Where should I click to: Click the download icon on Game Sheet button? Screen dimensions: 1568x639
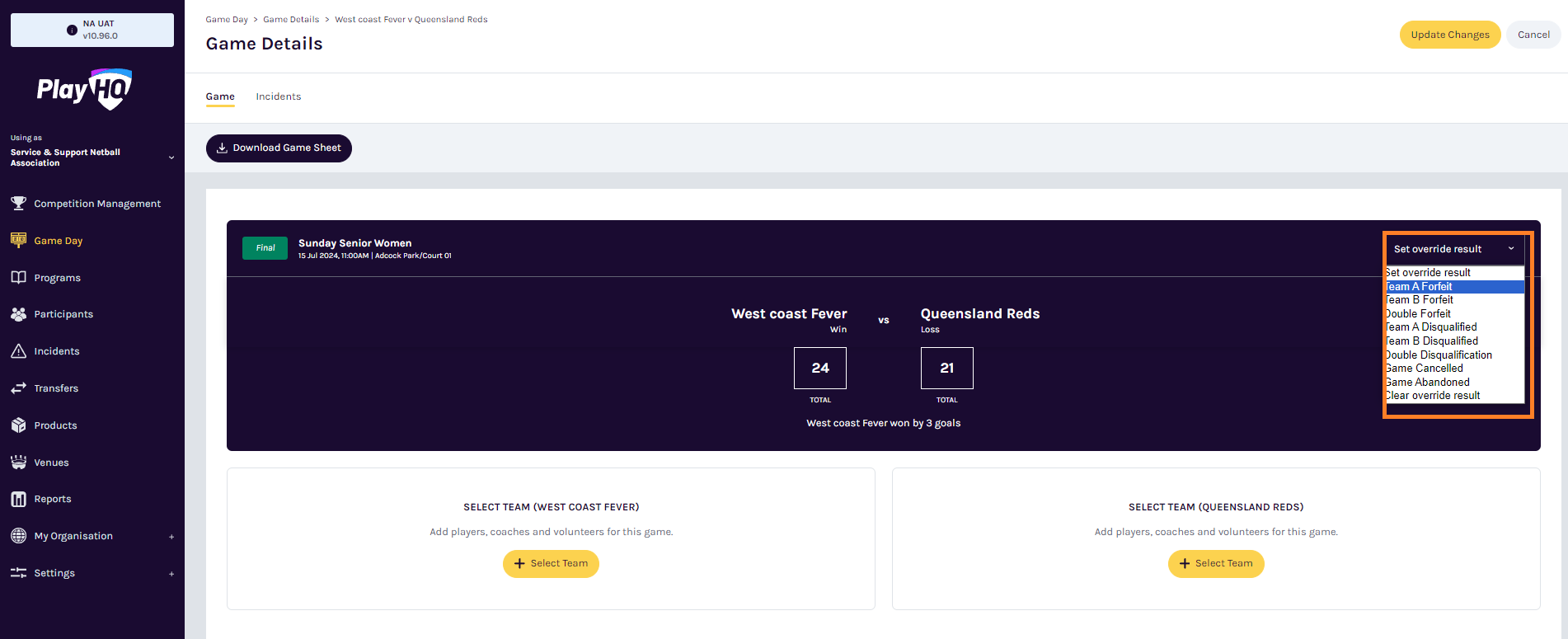(x=222, y=148)
